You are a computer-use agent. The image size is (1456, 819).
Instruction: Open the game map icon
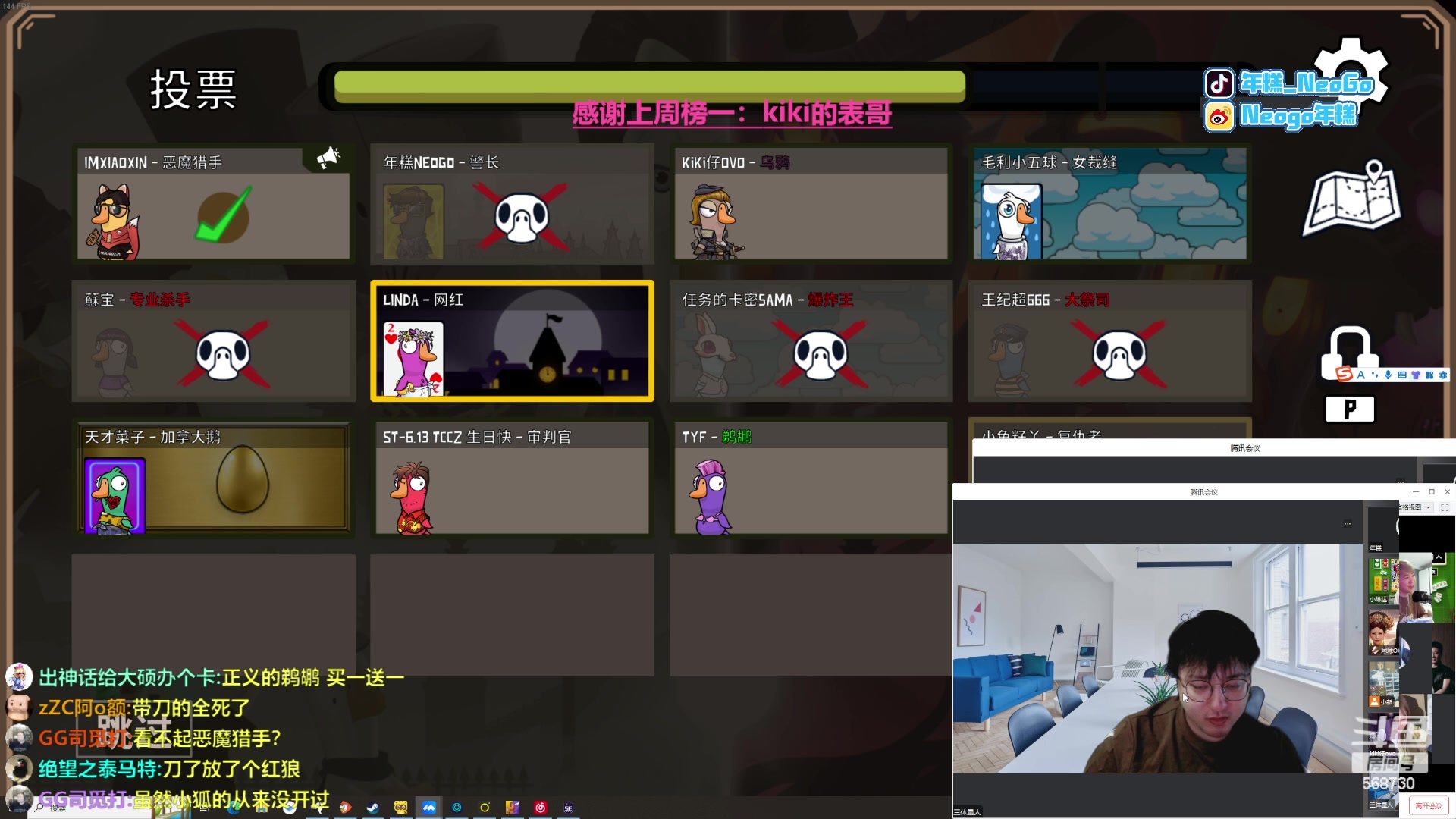coord(1352,199)
